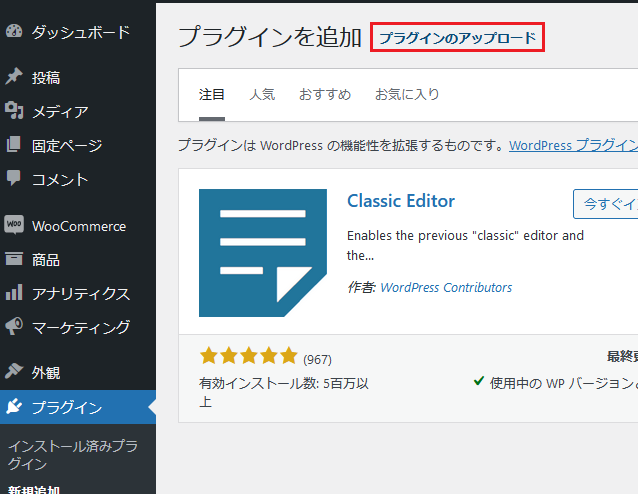
Task: Click the bar chart icon beside アナリティクス
Action: tap(14, 293)
